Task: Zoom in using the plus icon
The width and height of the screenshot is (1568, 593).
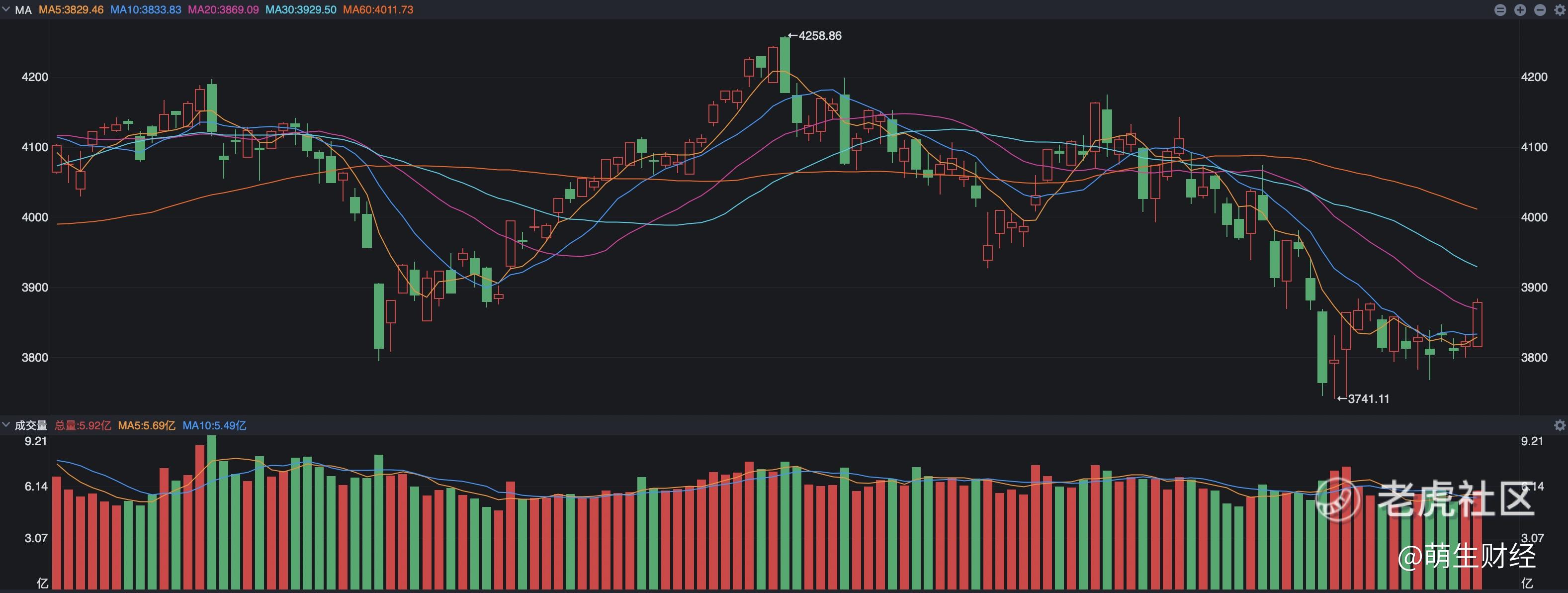Action: [1520, 10]
